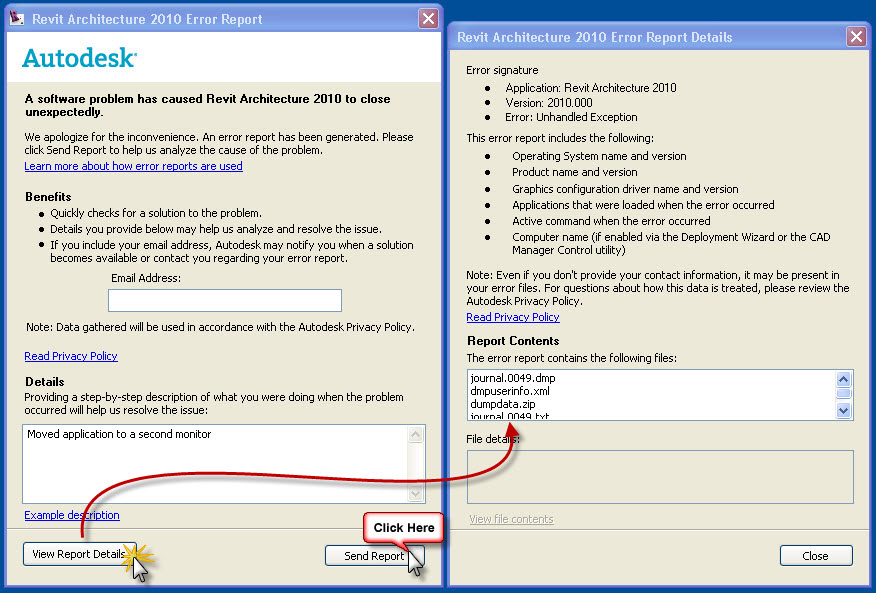Close the Revit Error Report window

pos(429,18)
